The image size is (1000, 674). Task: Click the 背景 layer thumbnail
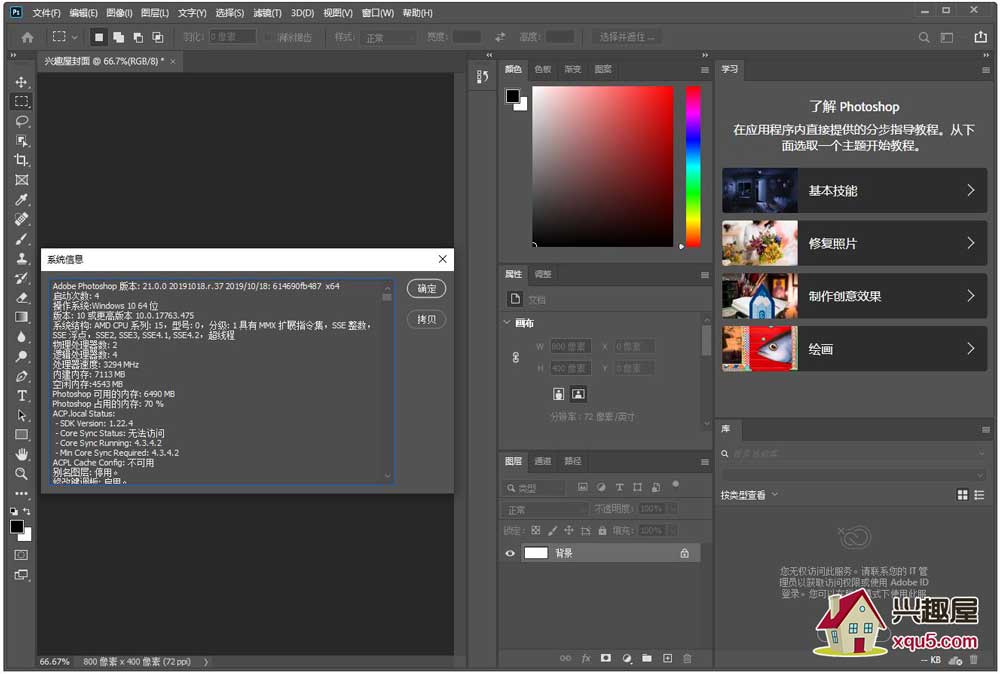[x=536, y=553]
